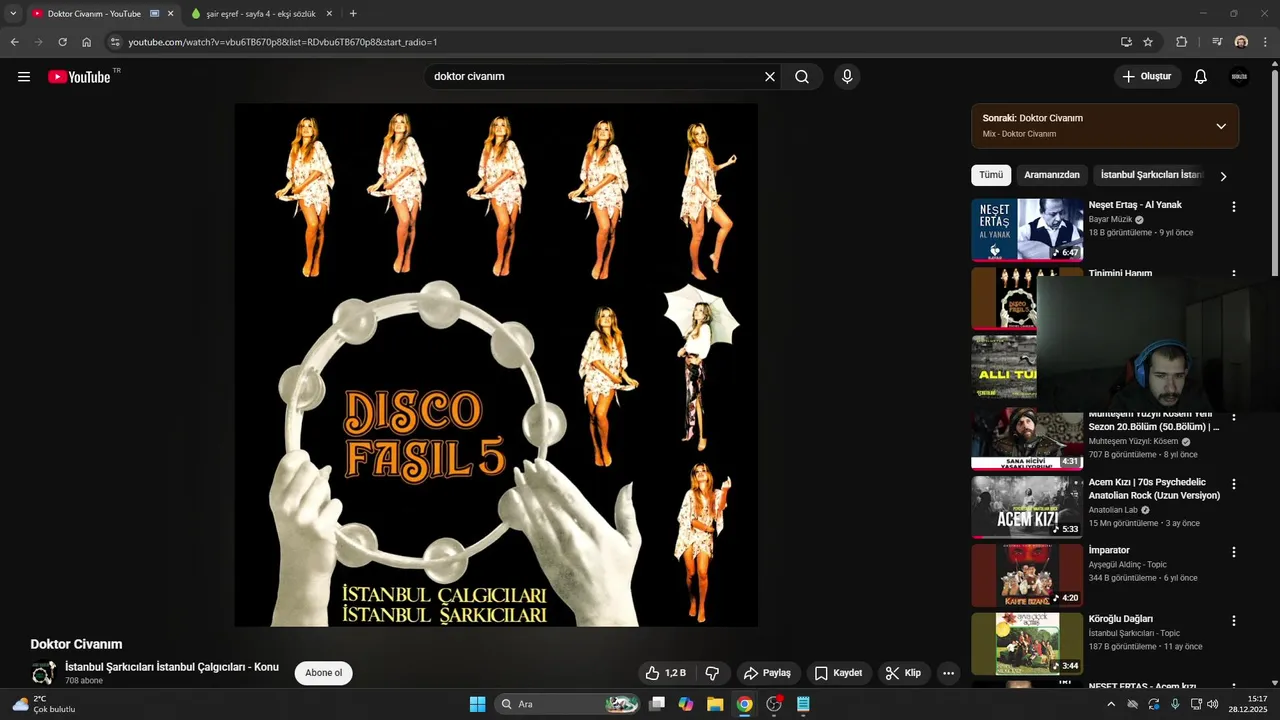Open volume control in system tray
The width and height of the screenshot is (1280, 720).
1212,704
